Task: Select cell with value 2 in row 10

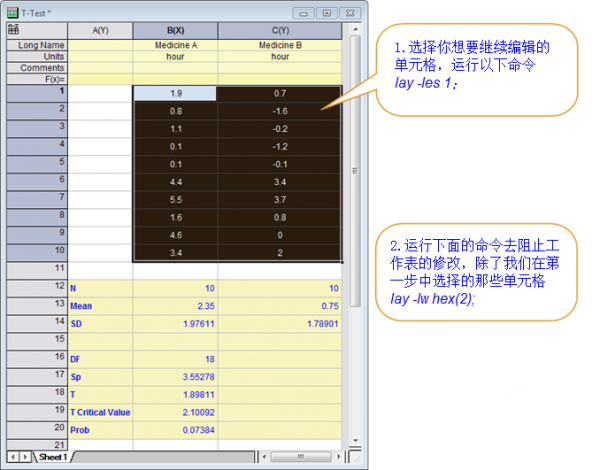Action: (x=280, y=253)
